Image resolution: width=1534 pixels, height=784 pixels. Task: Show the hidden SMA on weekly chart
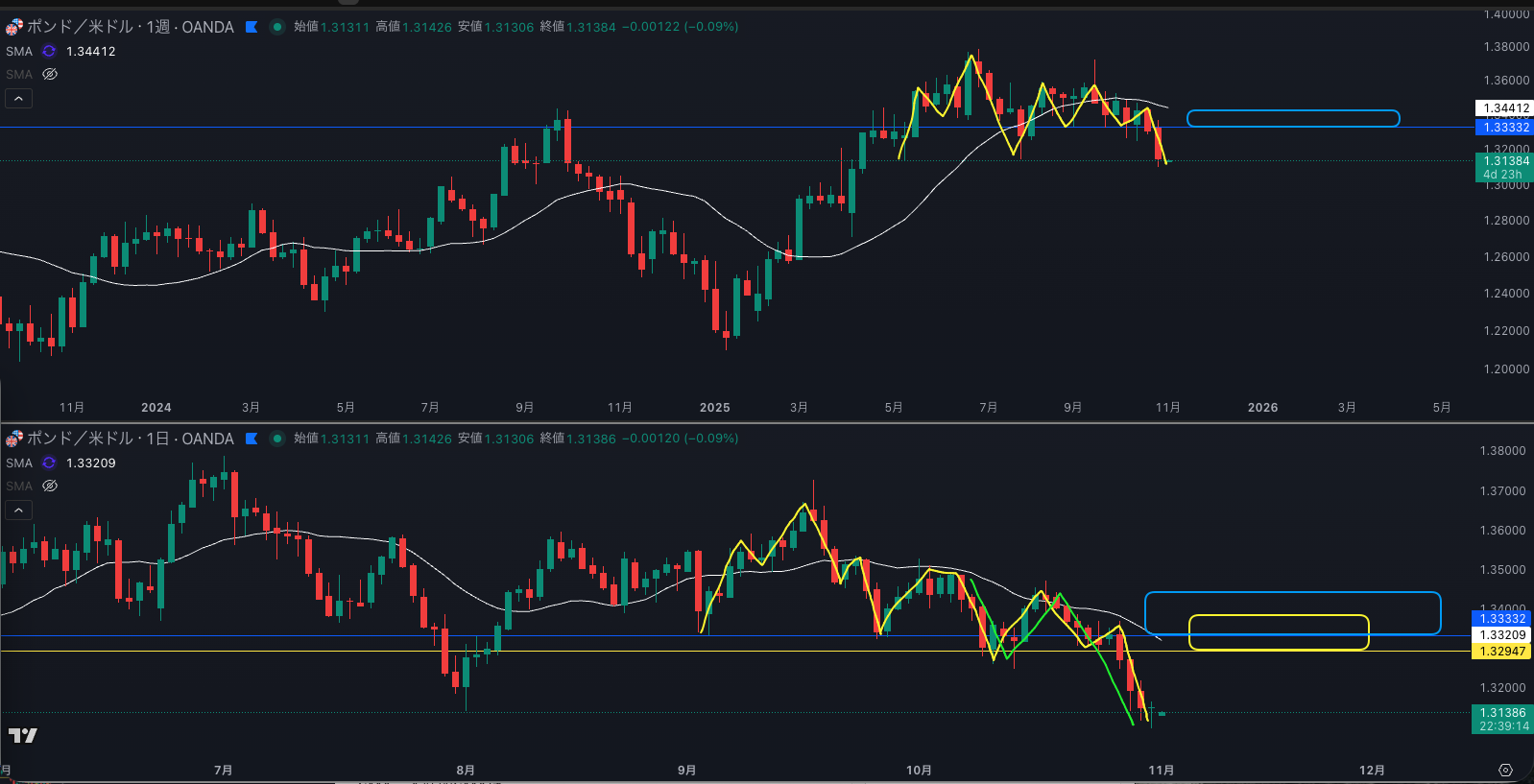click(x=50, y=74)
